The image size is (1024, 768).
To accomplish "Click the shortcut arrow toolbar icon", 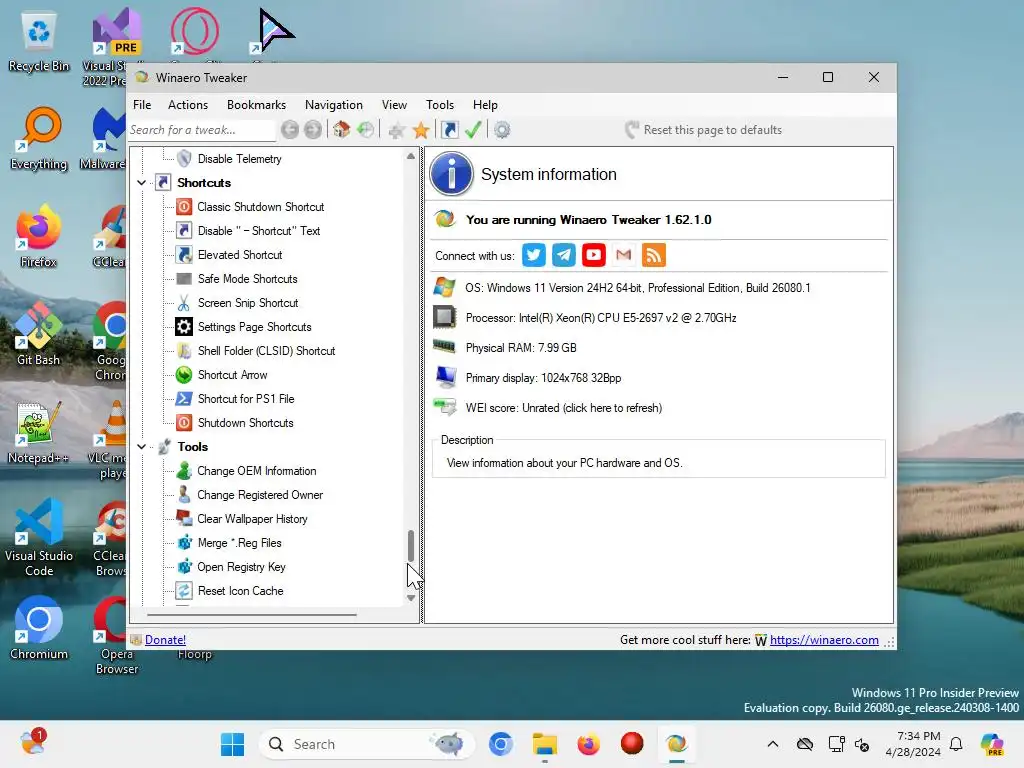I will pyautogui.click(x=450, y=130).
